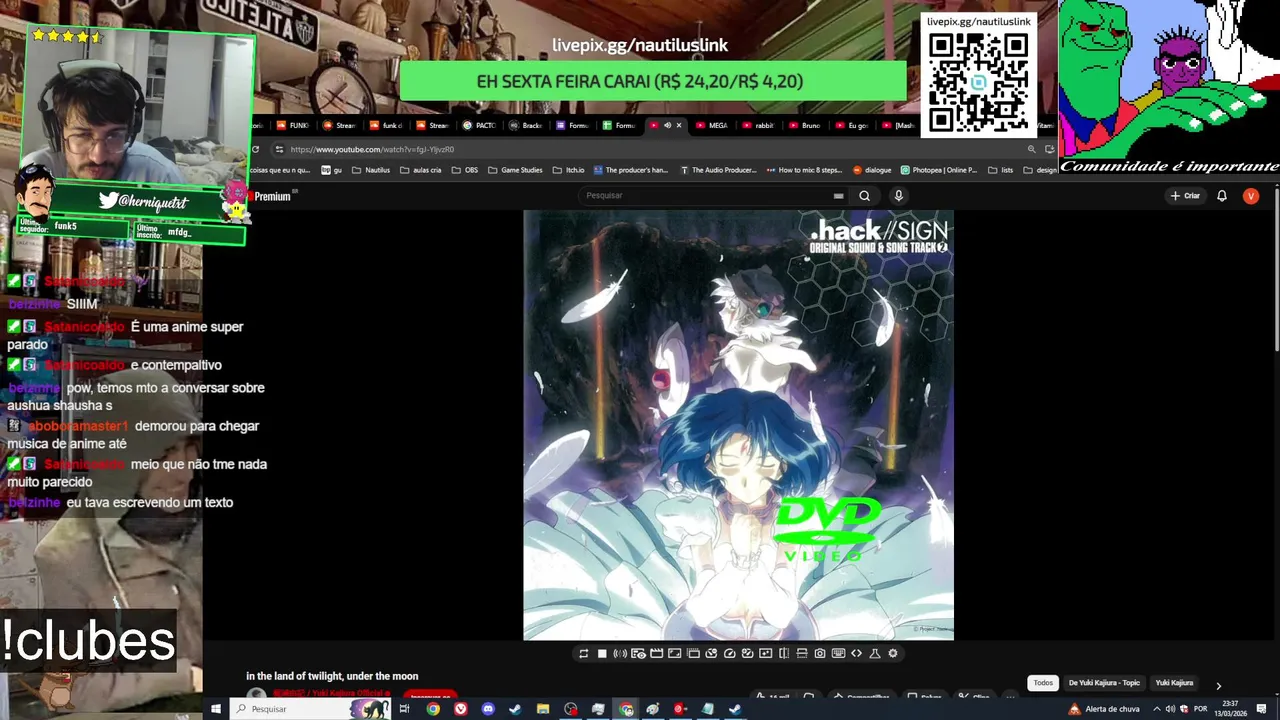Open The Audio Producer bookmark
The image size is (1280, 720).
pyautogui.click(x=718, y=170)
